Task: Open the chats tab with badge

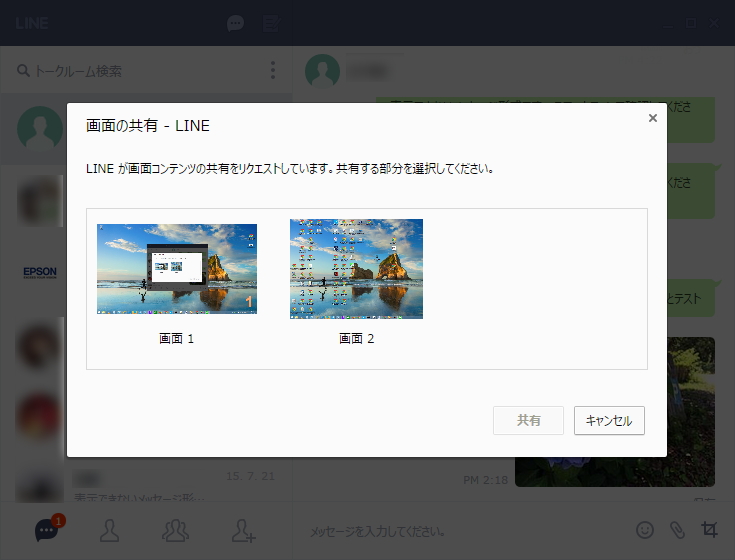Action: click(x=48, y=530)
